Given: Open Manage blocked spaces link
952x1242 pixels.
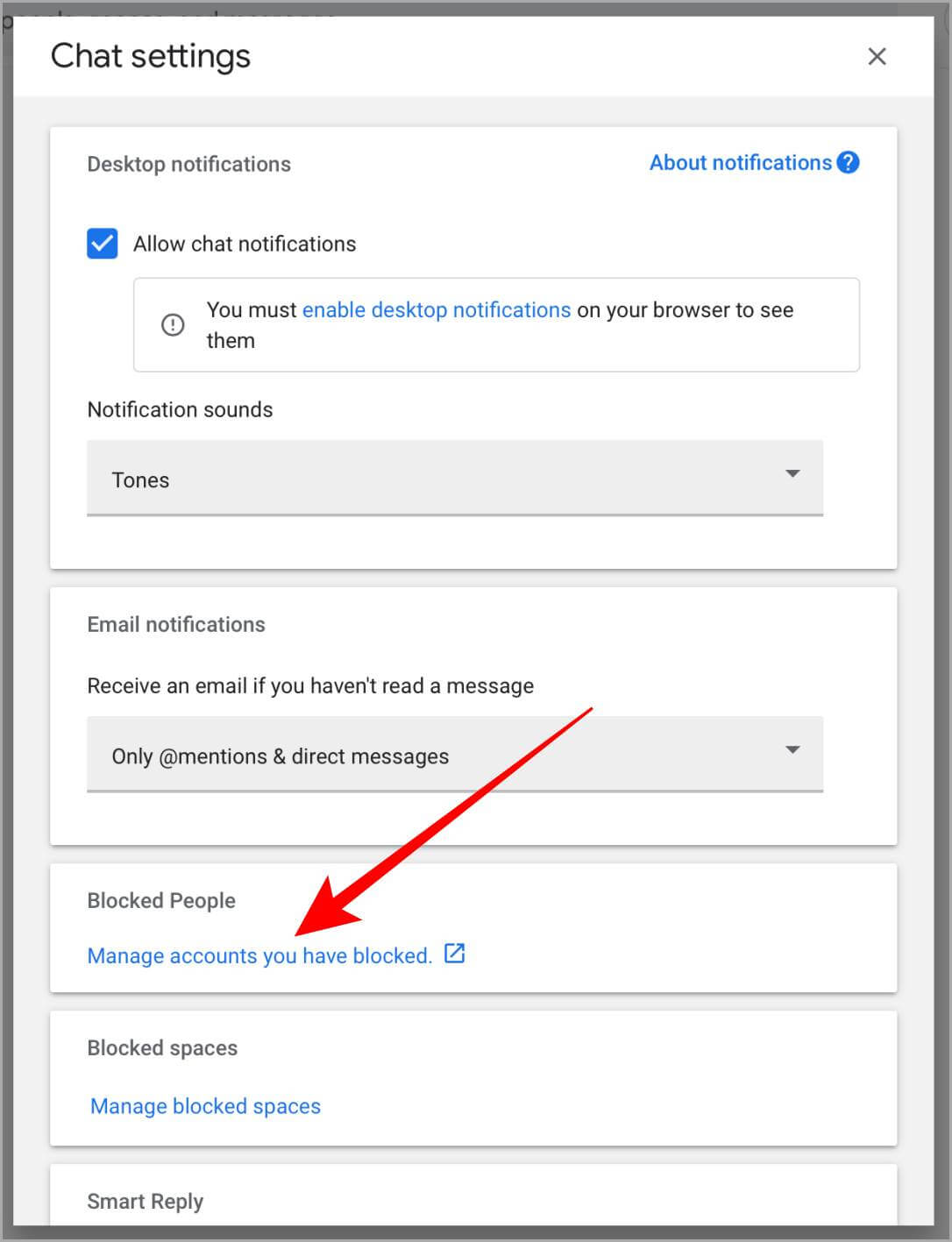Looking at the screenshot, I should coord(206,1106).
